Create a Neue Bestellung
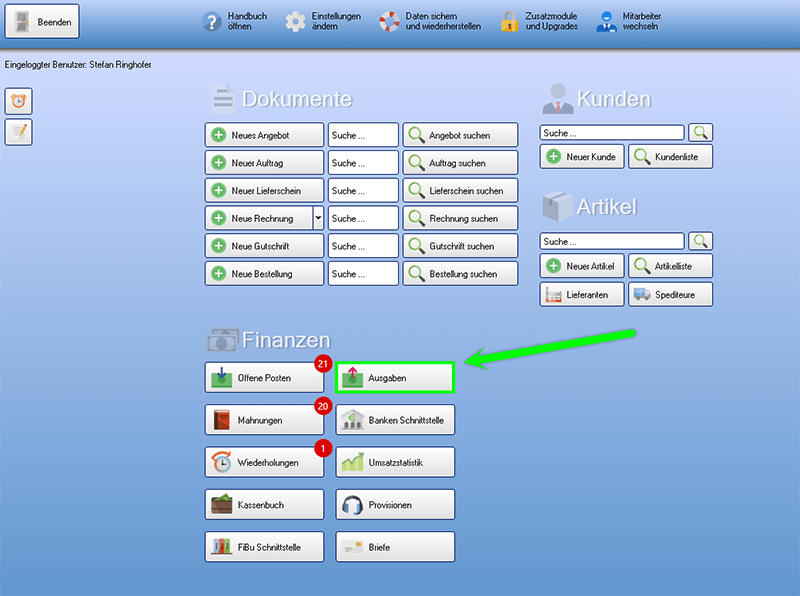This screenshot has height=596, width=800. pyautogui.click(x=264, y=274)
